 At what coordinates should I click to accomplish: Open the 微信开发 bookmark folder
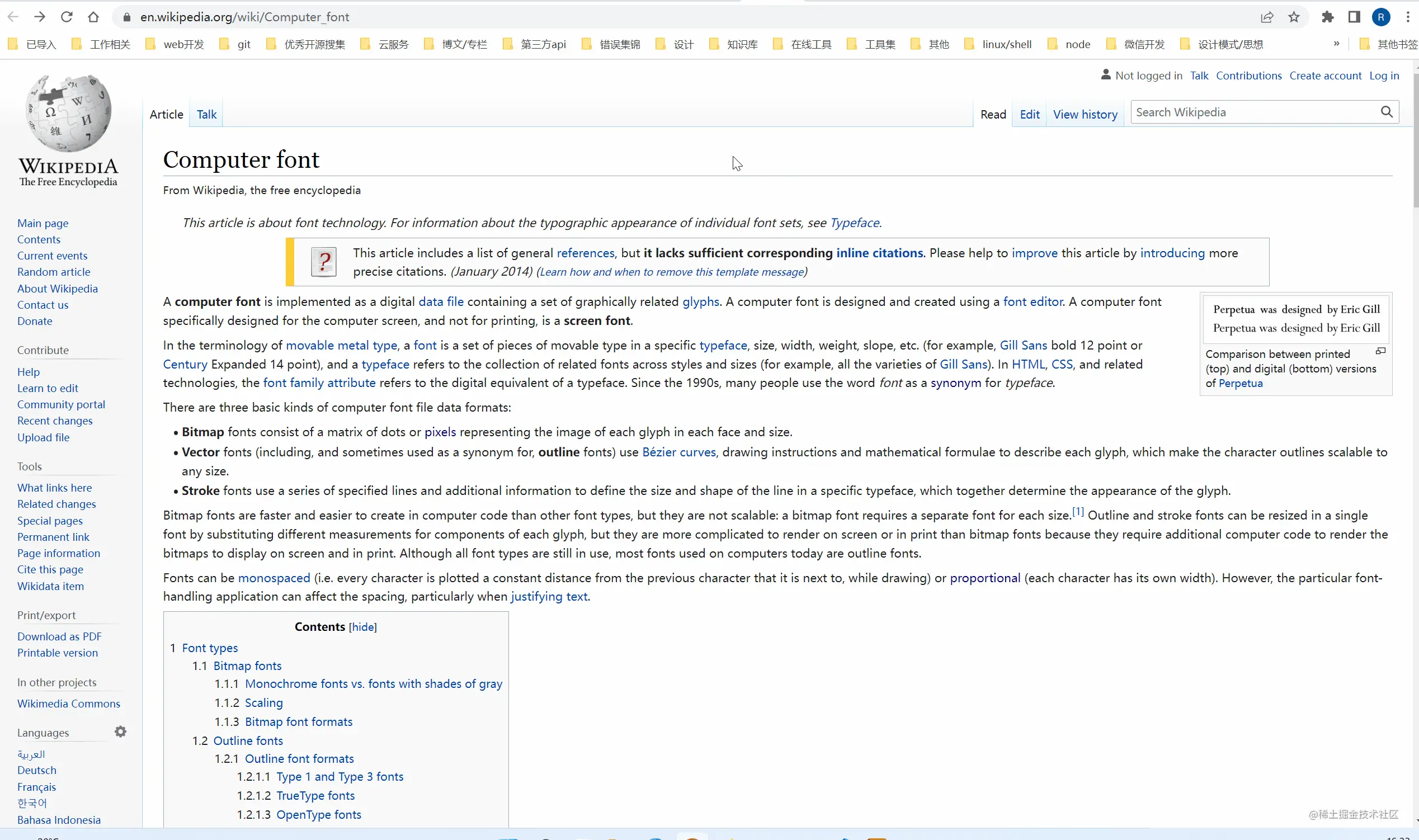click(1135, 44)
